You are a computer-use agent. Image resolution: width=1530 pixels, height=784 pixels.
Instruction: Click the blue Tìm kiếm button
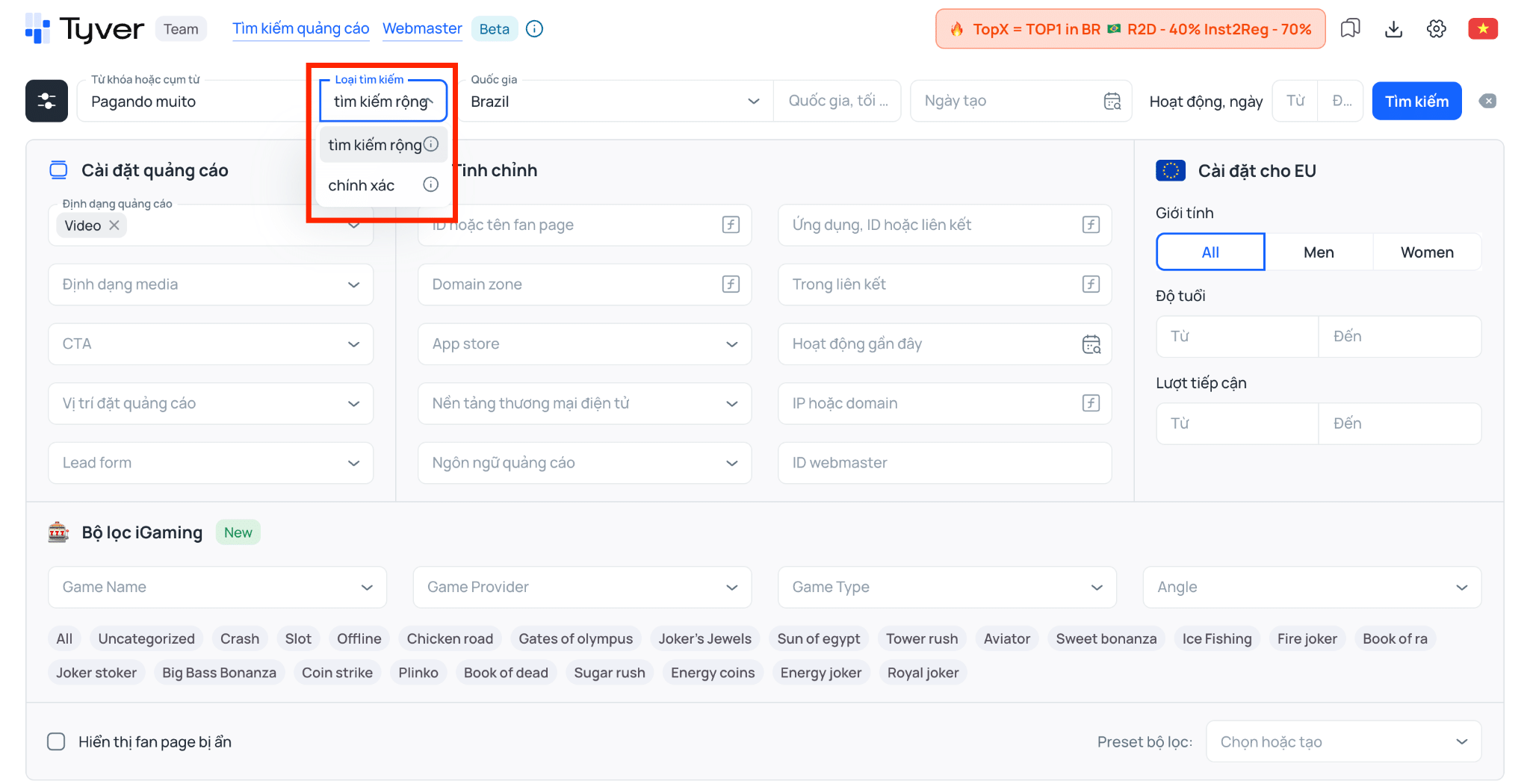click(x=1416, y=101)
